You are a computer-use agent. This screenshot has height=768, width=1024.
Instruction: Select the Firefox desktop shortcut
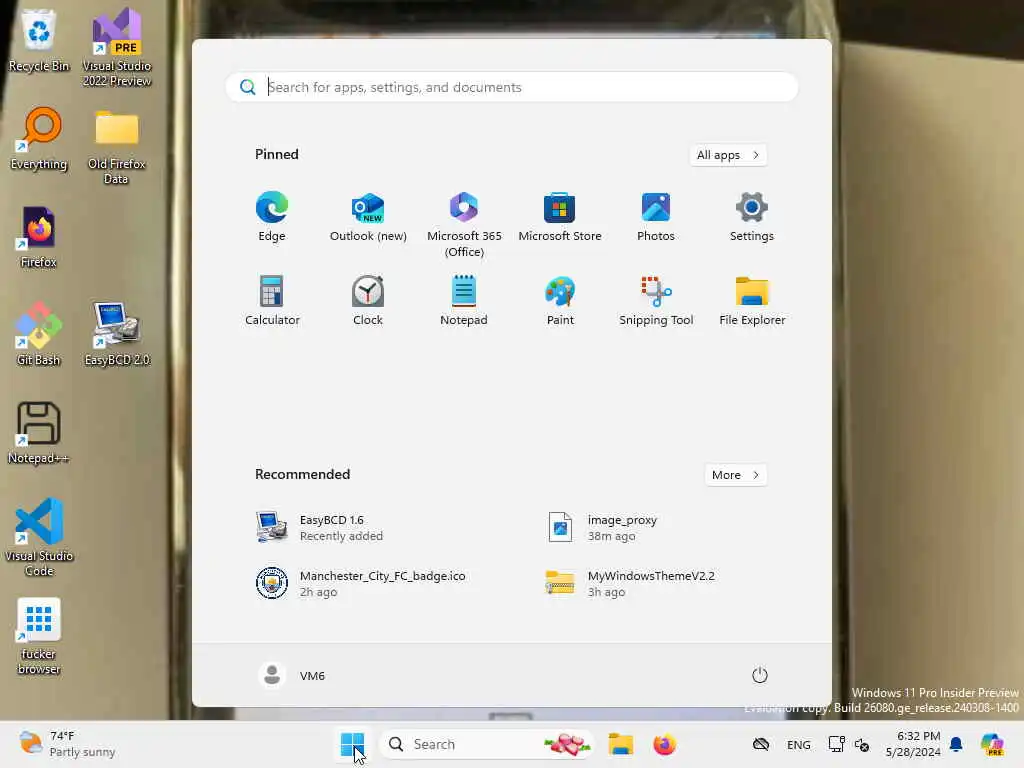click(39, 236)
